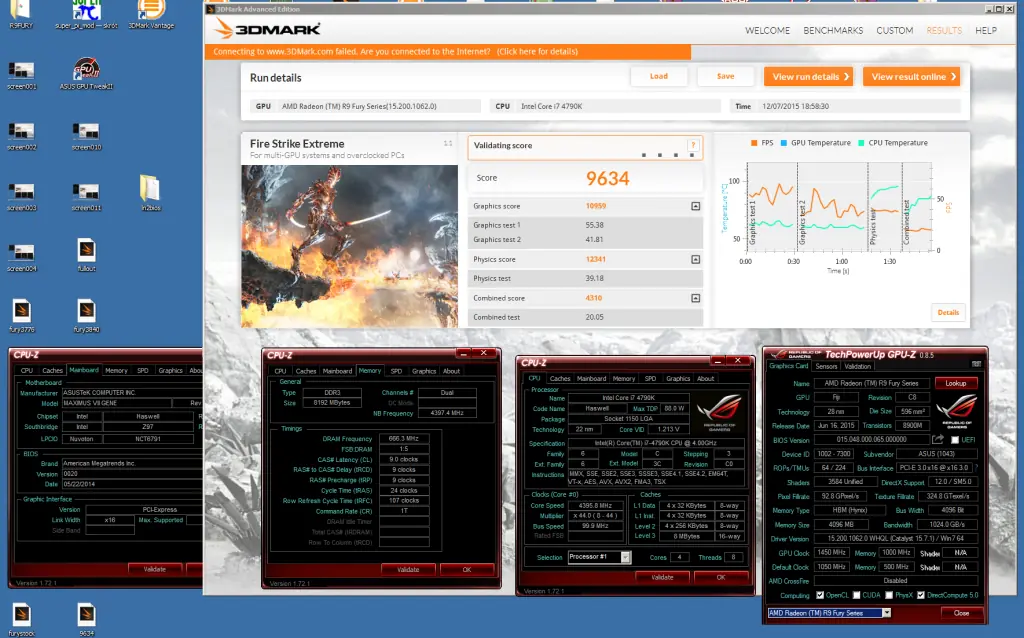1024x638 pixels.
Task: Open the screen010 image file on desktop
Action: 86,132
